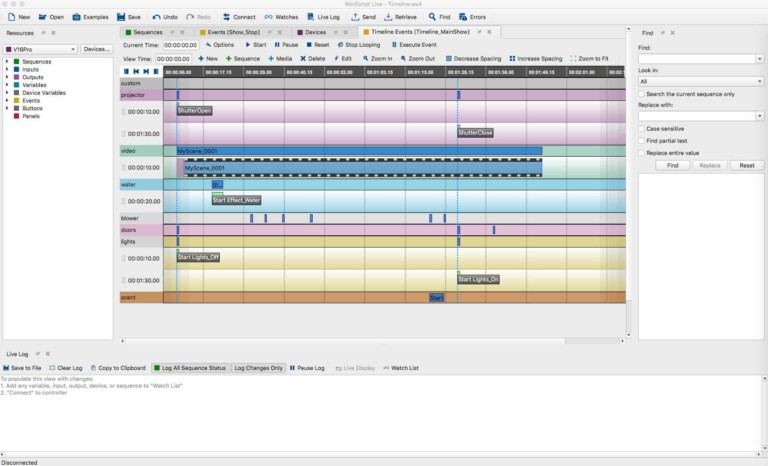The image size is (768, 466).
Task: Open a file from toolbar
Action: tap(51, 17)
